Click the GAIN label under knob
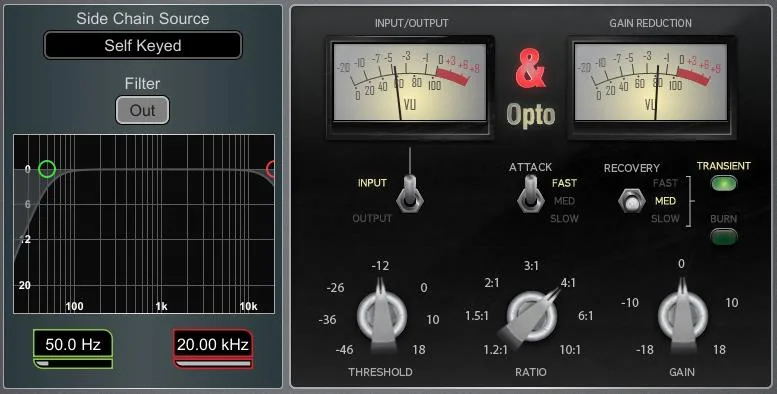 point(682,372)
